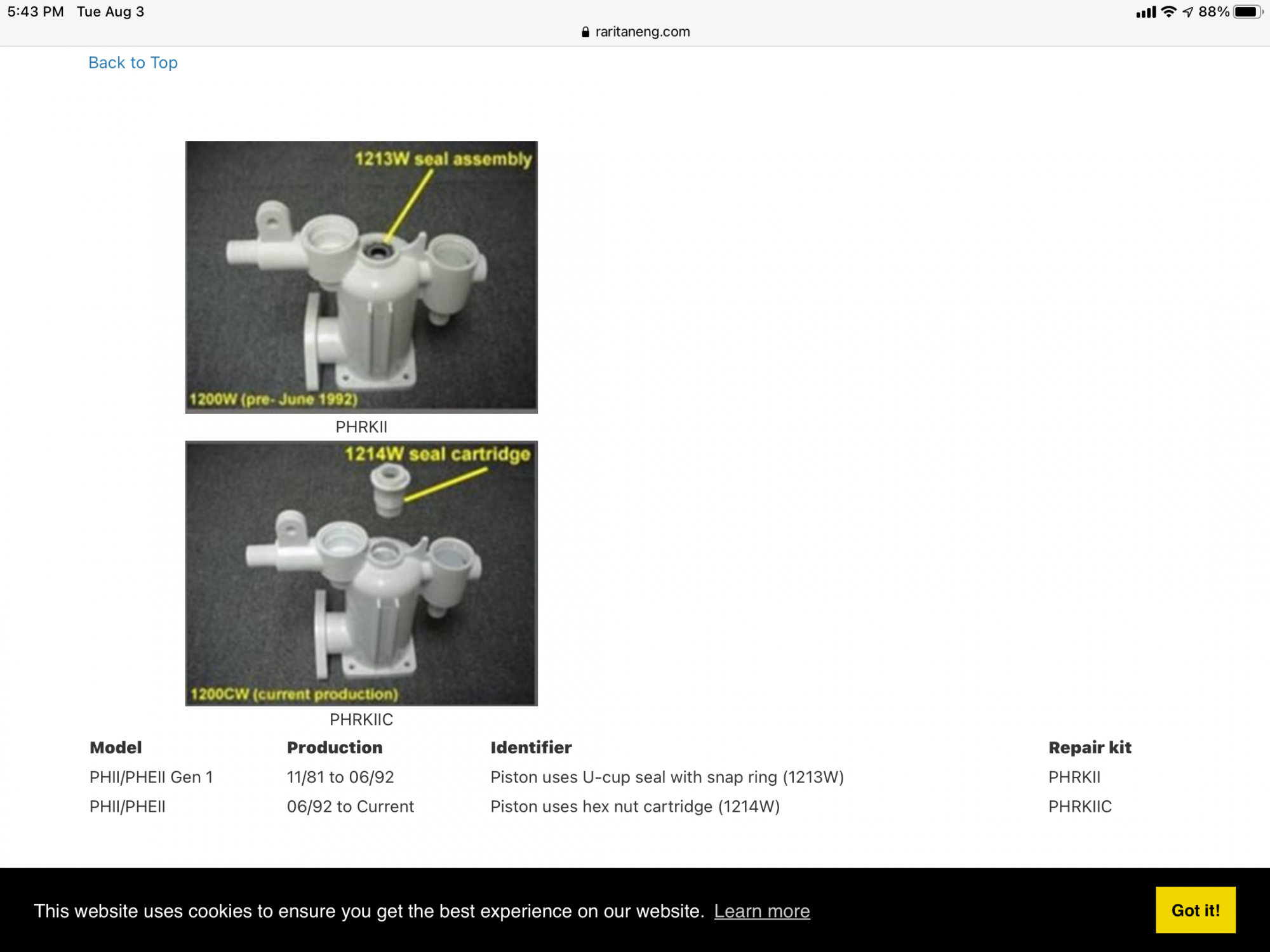This screenshot has width=1270, height=952.
Task: Tap the padlock icon beside URL
Action: (x=585, y=32)
